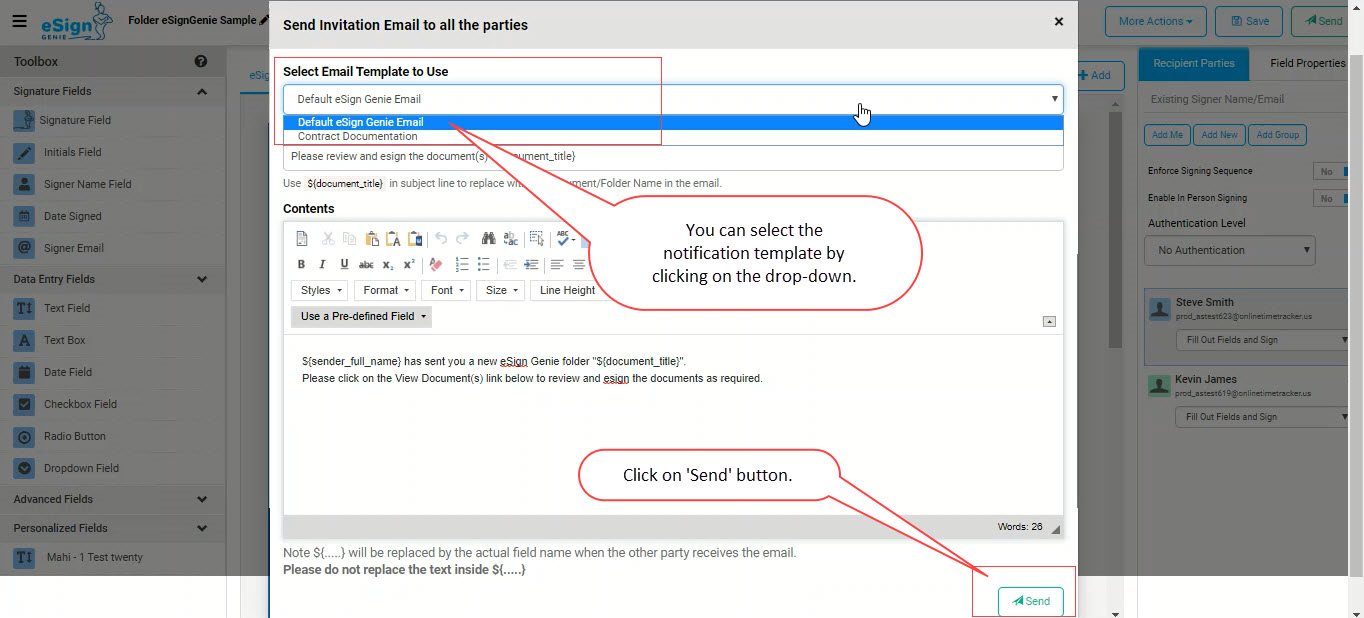
Task: Open the spell check ABC tool
Action: (x=565, y=239)
